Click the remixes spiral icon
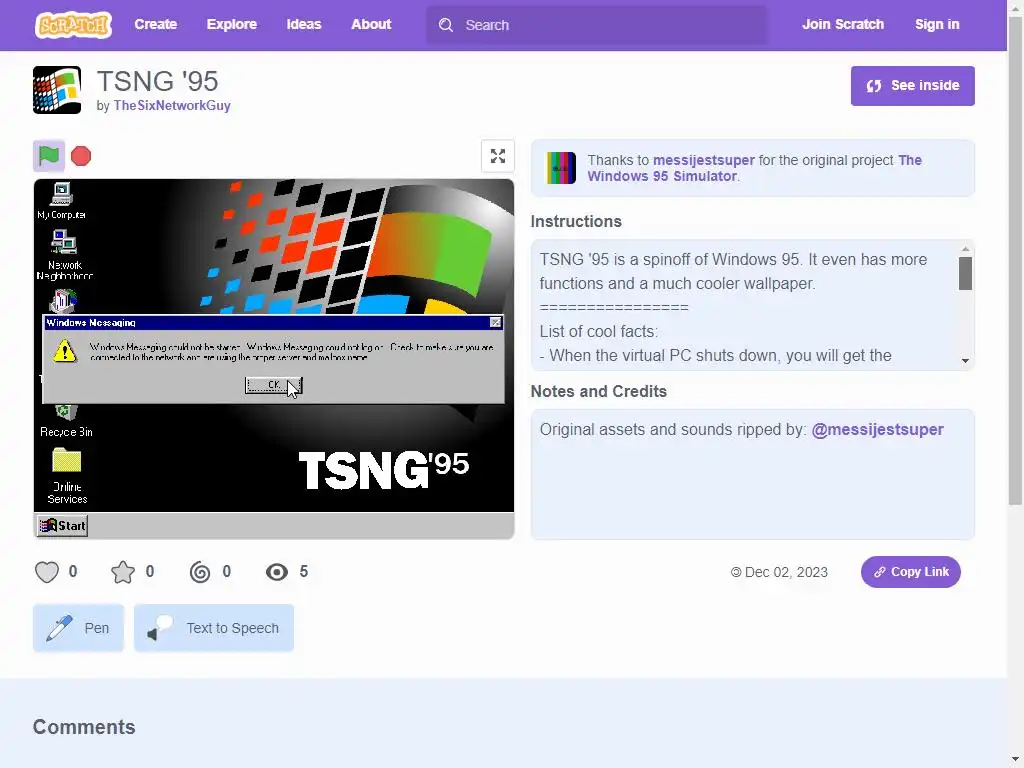The height and width of the screenshot is (768, 1024). (x=200, y=572)
